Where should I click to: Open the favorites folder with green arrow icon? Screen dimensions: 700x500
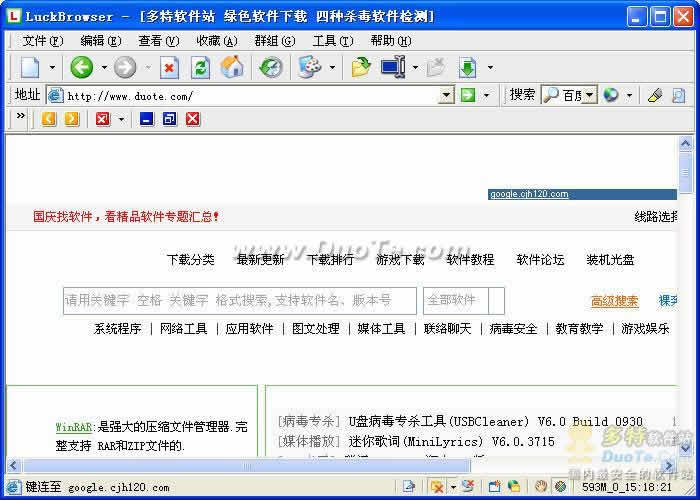pyautogui.click(x=361, y=67)
